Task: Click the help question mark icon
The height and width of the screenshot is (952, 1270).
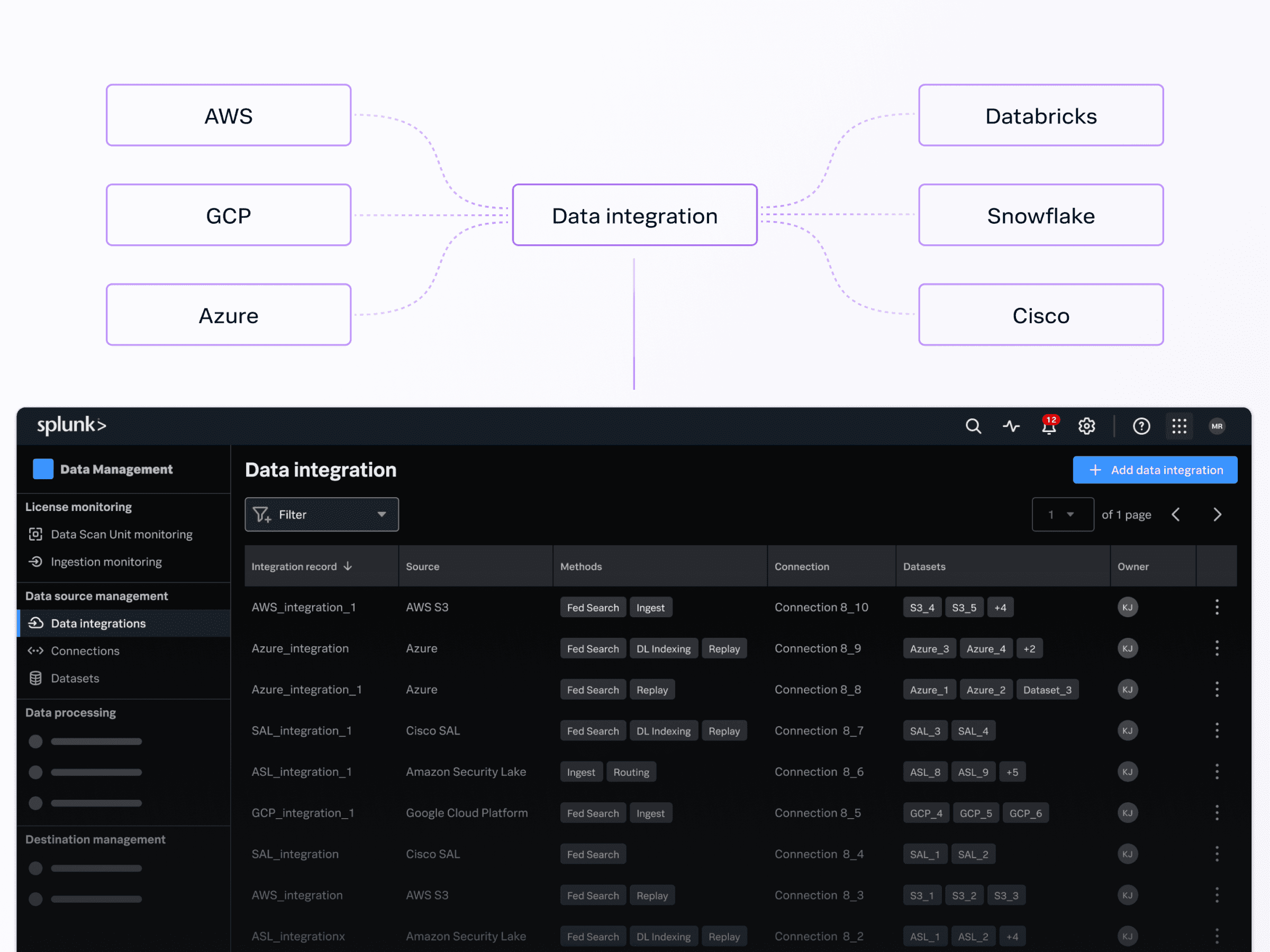Action: pos(1141,426)
